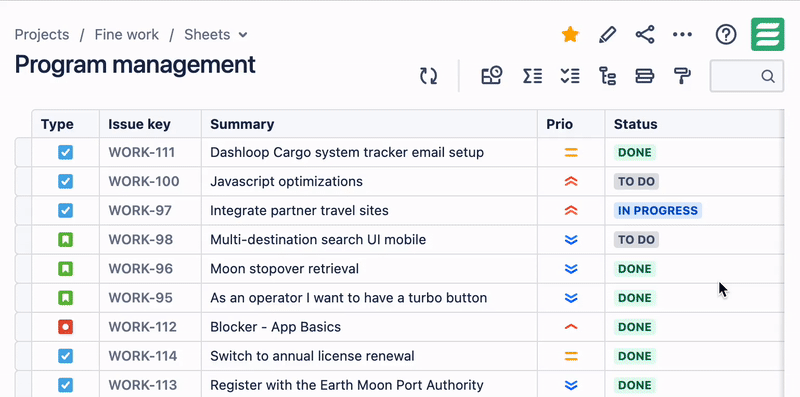The image size is (800, 397).
Task: Click the medium priority icon for WORK-111
Action: 571,152
